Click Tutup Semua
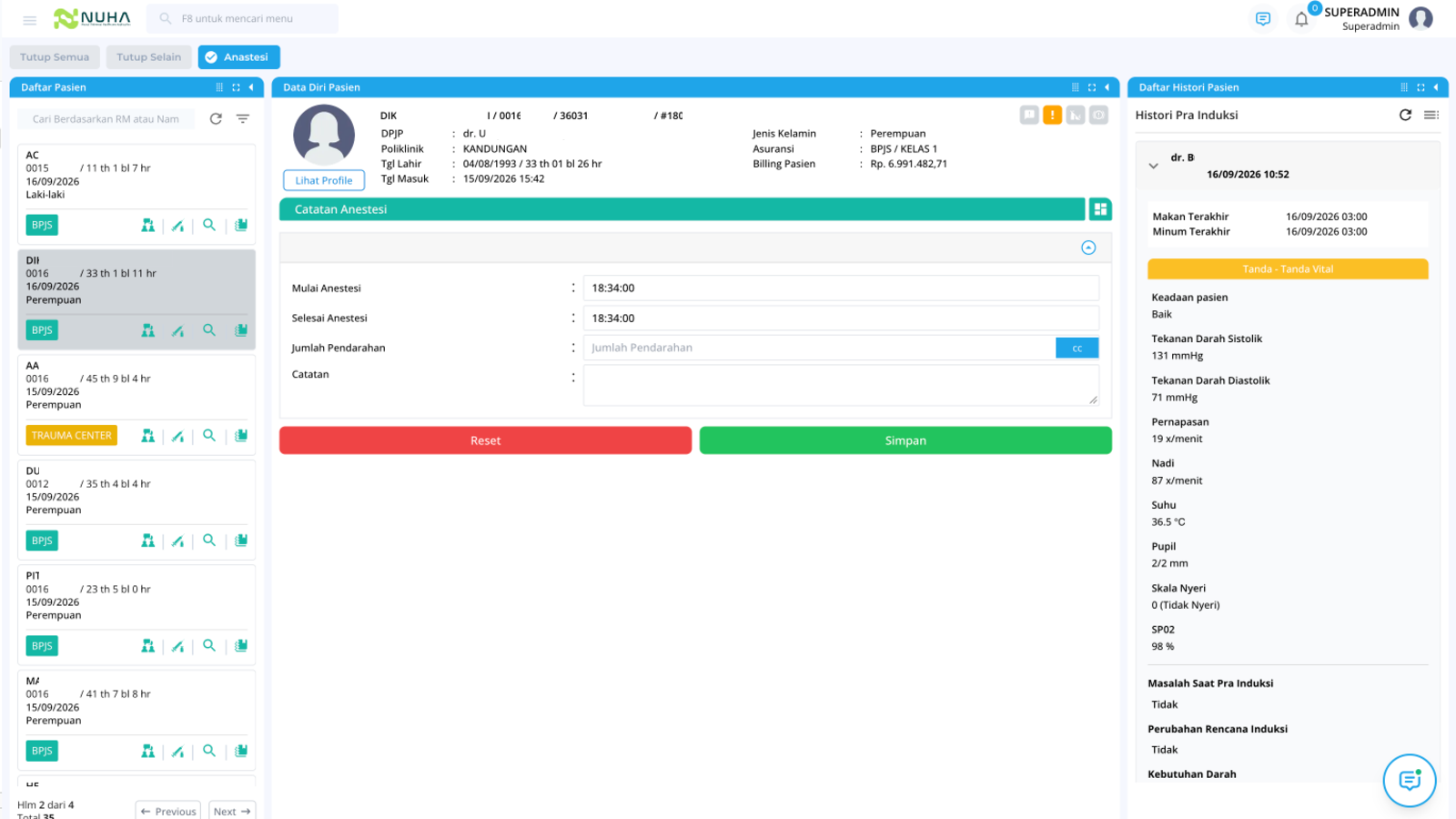Screen dimensions: 1456x819 point(55,57)
